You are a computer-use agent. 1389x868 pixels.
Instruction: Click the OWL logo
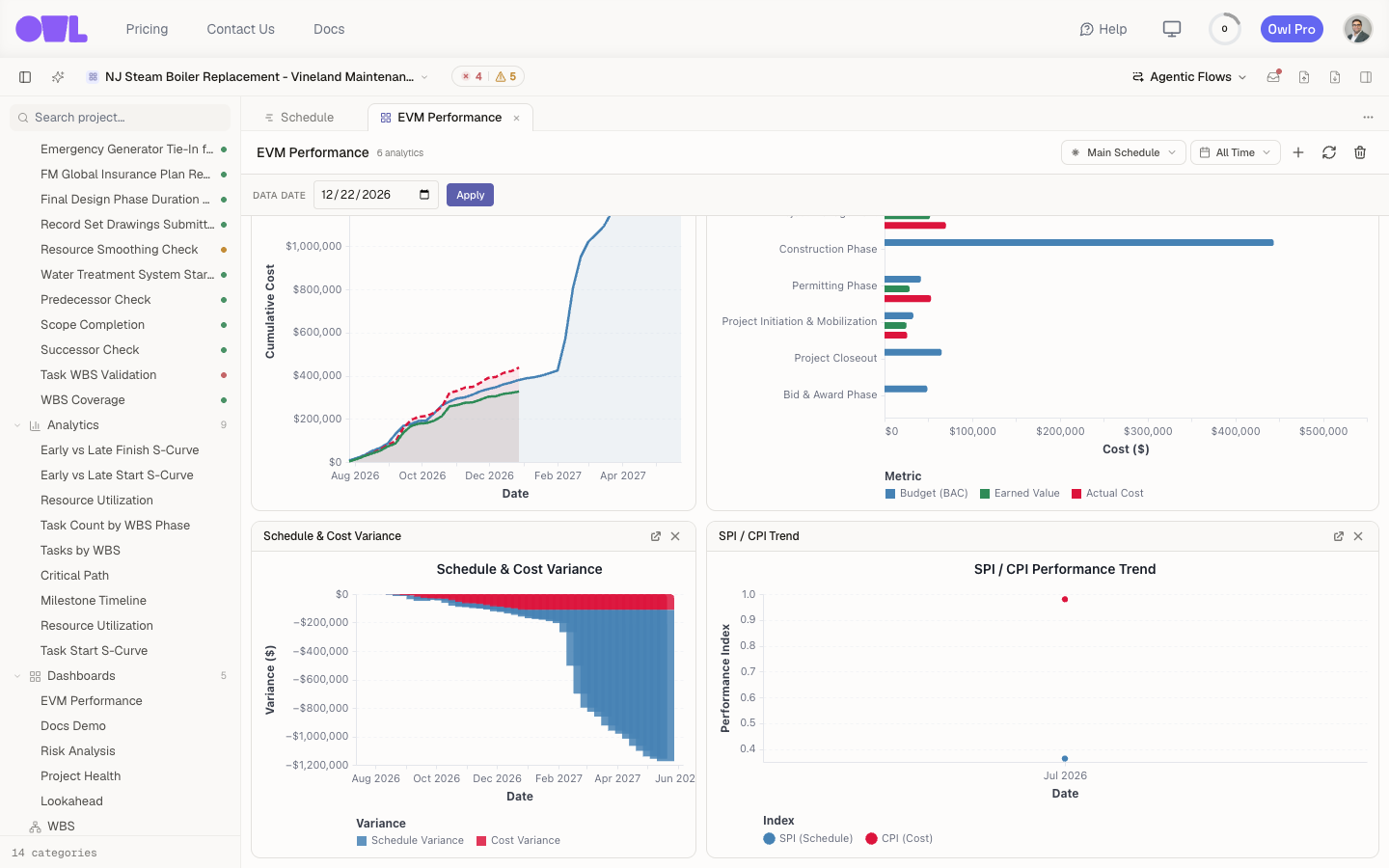[51, 29]
